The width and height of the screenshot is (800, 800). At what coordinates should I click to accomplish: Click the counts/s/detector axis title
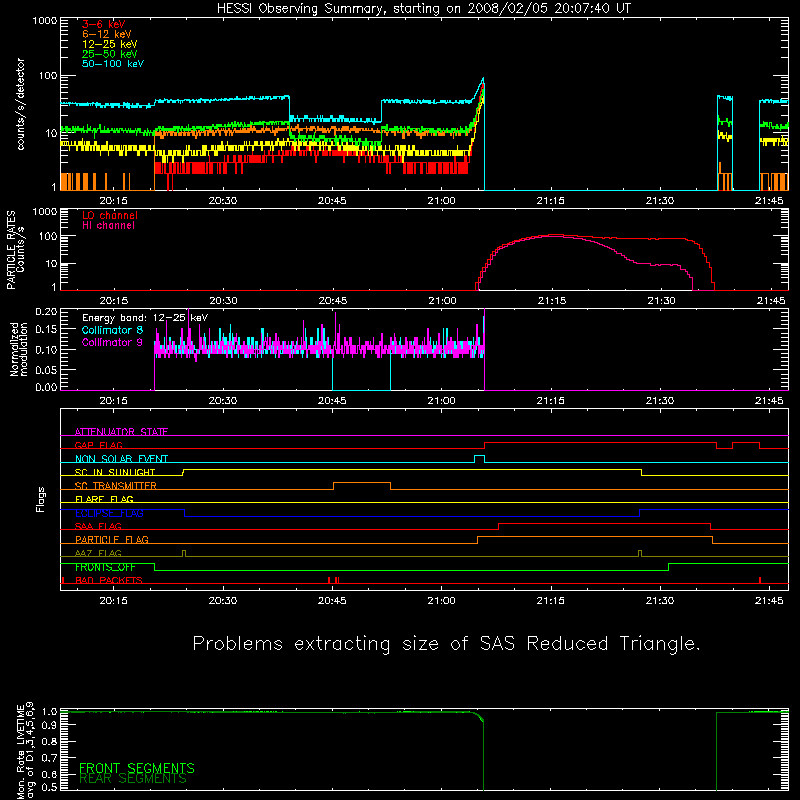pos(20,104)
